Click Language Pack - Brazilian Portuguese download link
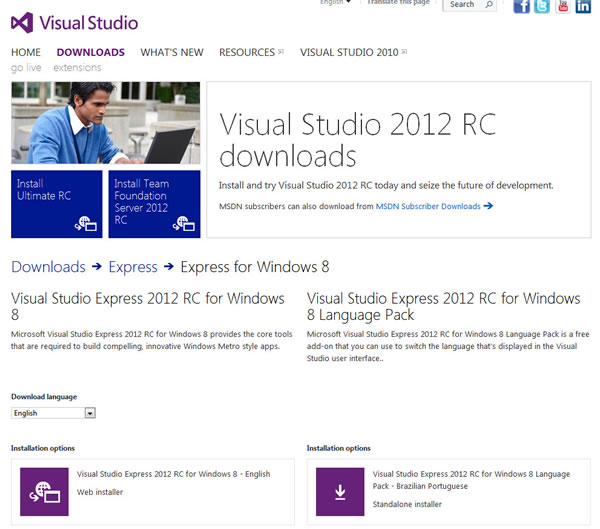 point(471,480)
